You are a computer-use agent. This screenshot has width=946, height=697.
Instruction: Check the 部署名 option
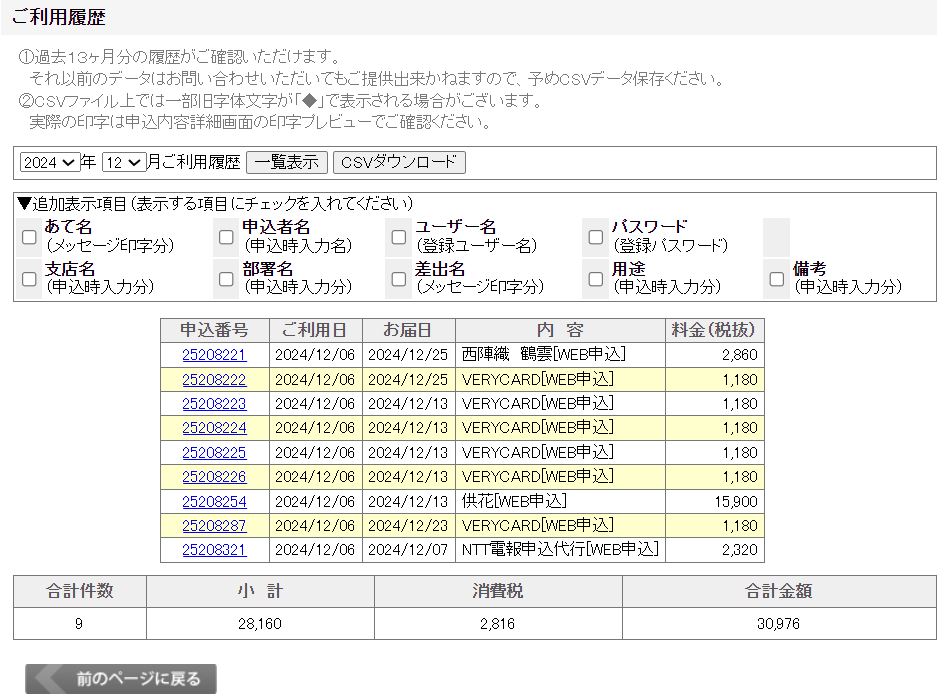pyautogui.click(x=226, y=280)
